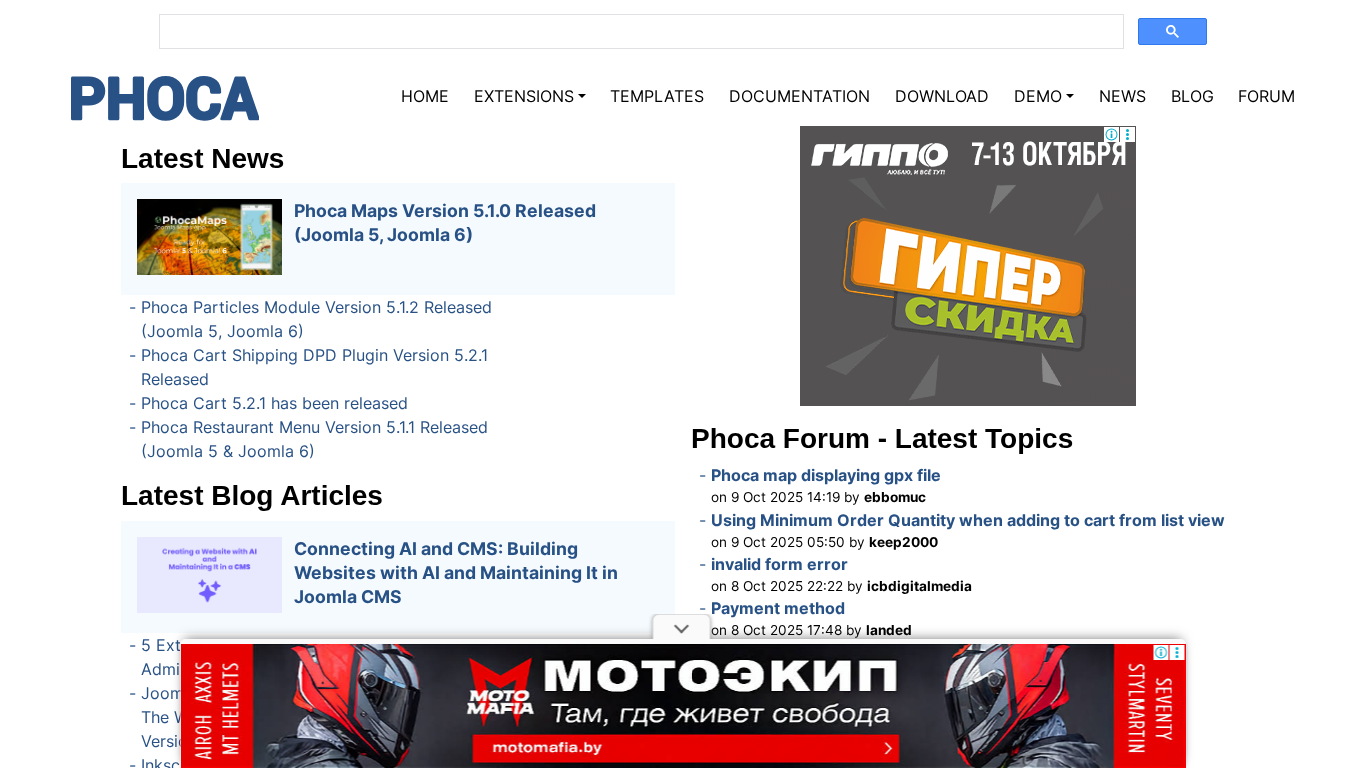The width and height of the screenshot is (1366, 768).
Task: Open Phoca Maps news thumbnail image
Action: 209,237
